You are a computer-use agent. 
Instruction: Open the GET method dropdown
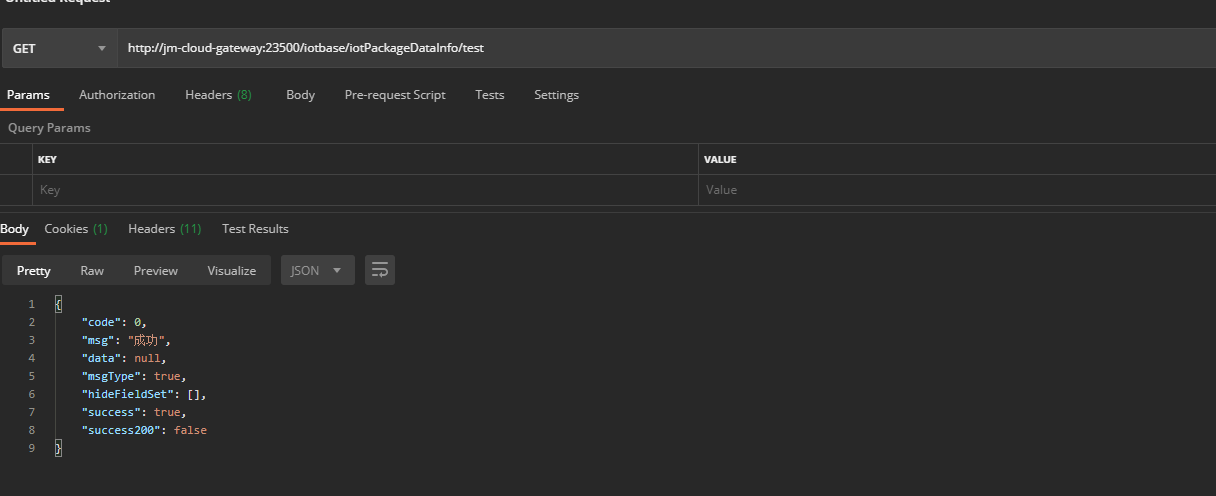[x=59, y=48]
